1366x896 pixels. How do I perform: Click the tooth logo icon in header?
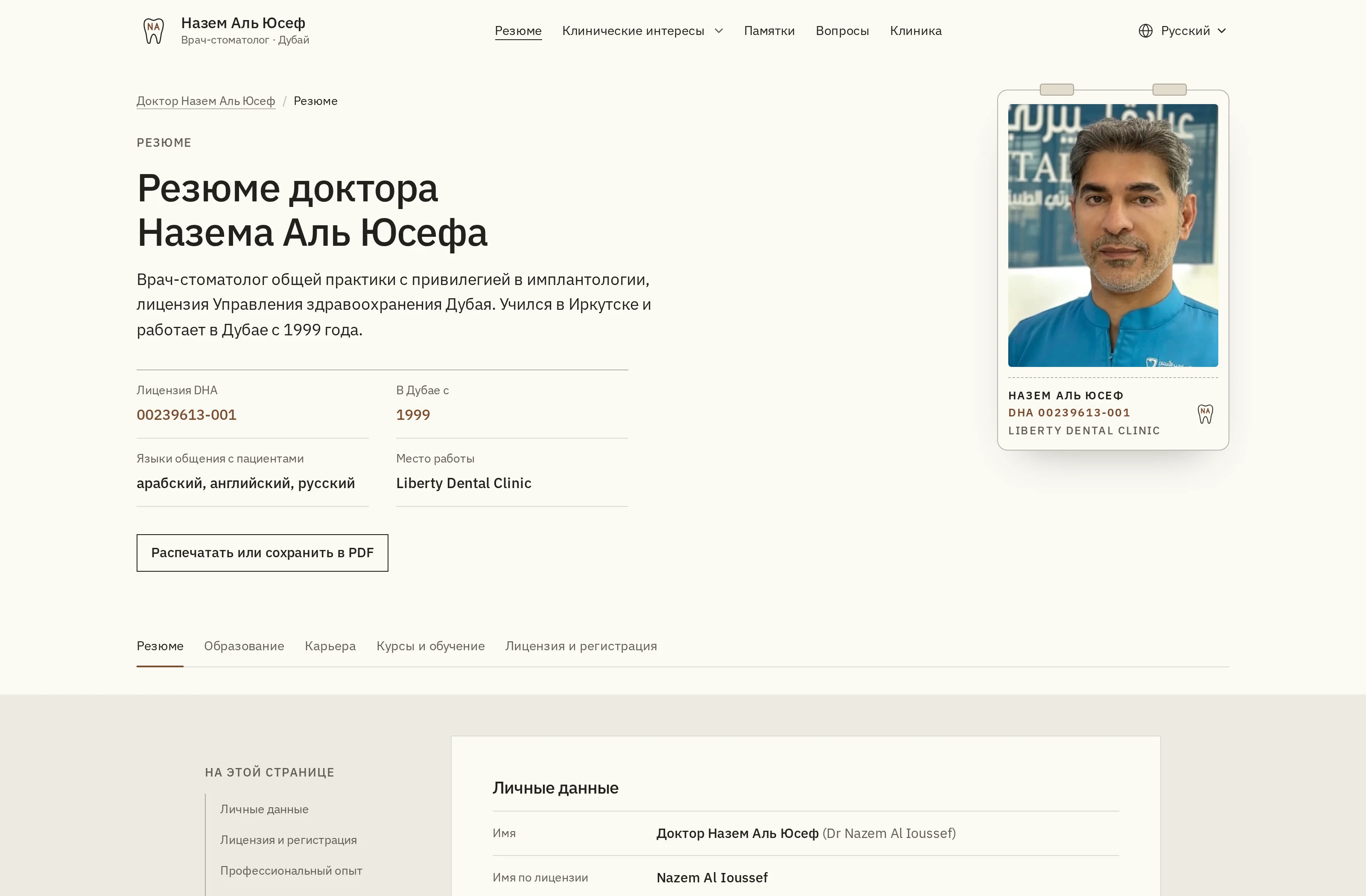(x=153, y=31)
